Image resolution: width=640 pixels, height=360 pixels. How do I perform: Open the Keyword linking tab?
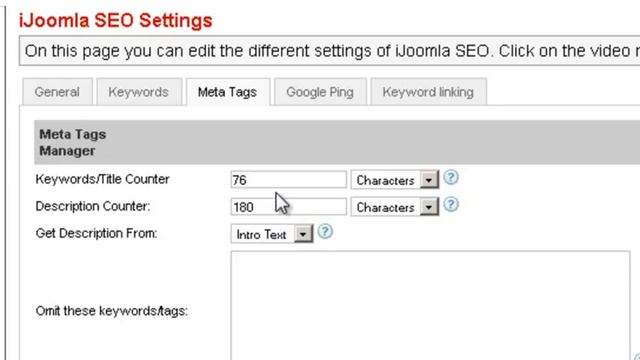click(x=428, y=92)
